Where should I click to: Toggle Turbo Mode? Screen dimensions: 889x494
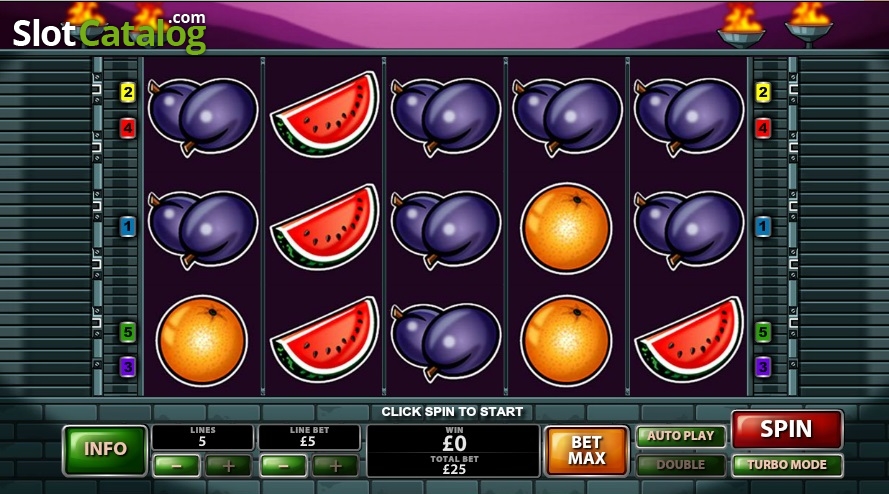[787, 465]
